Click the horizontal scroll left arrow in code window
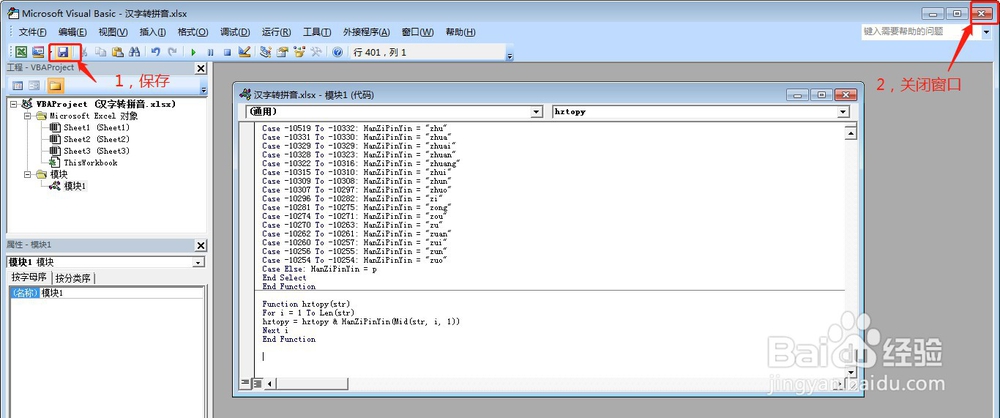This screenshot has height=418, width=1000. (270, 384)
